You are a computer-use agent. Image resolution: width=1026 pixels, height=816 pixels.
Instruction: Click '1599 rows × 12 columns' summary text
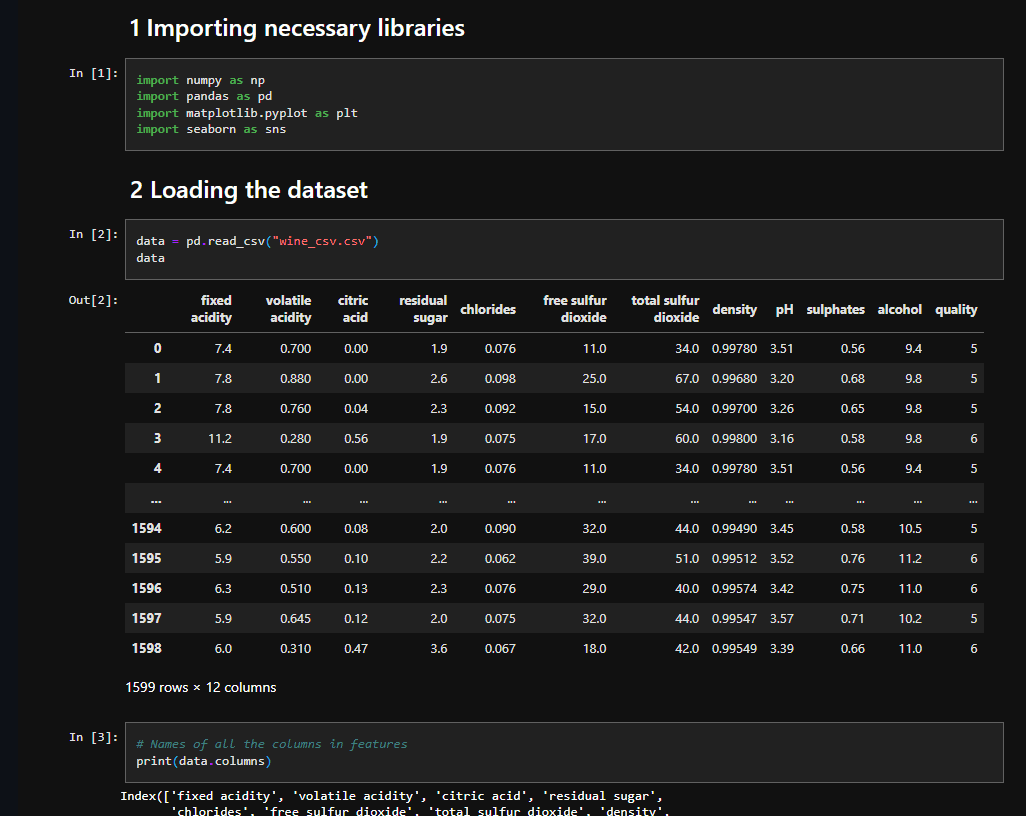[x=201, y=687]
